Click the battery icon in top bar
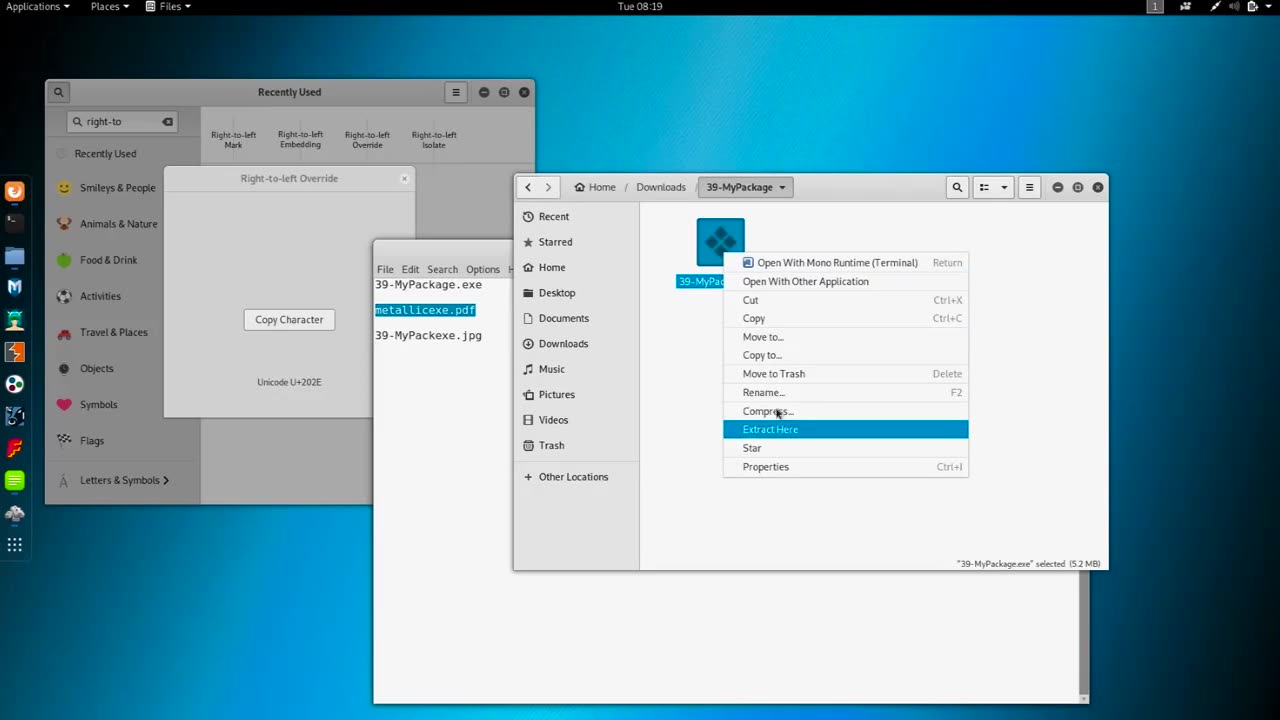Screen dimensions: 1280x720 pyautogui.click(x=1250, y=6)
